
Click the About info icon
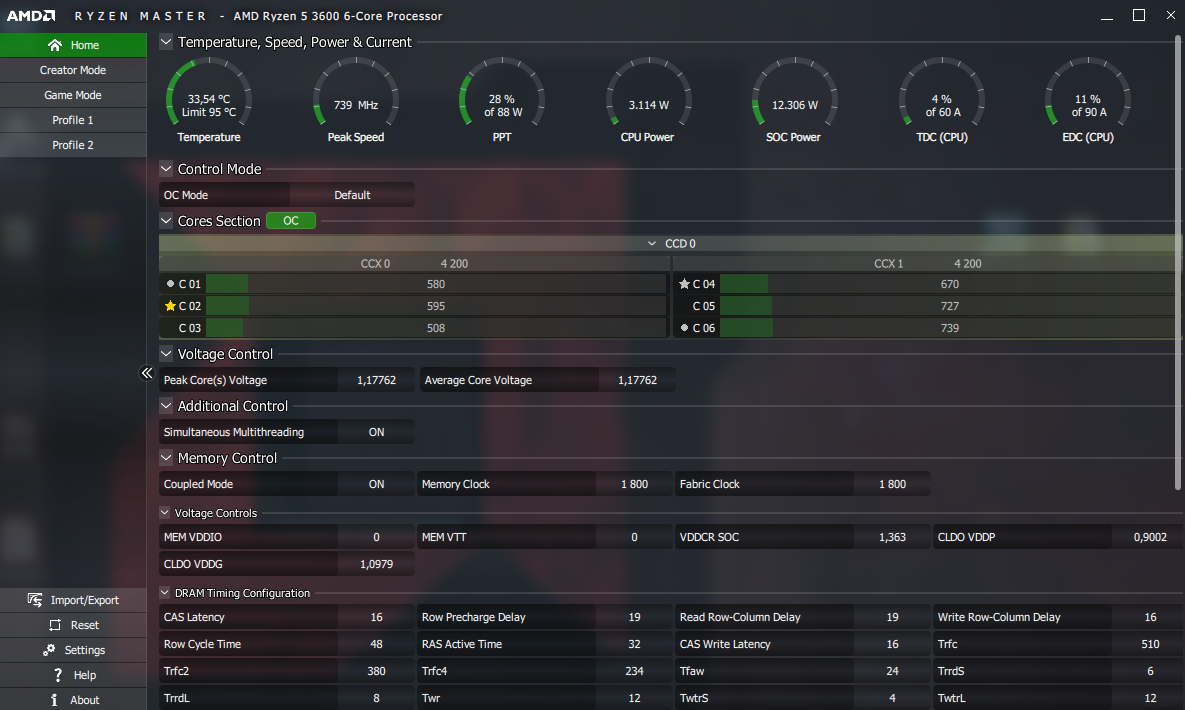click(54, 699)
